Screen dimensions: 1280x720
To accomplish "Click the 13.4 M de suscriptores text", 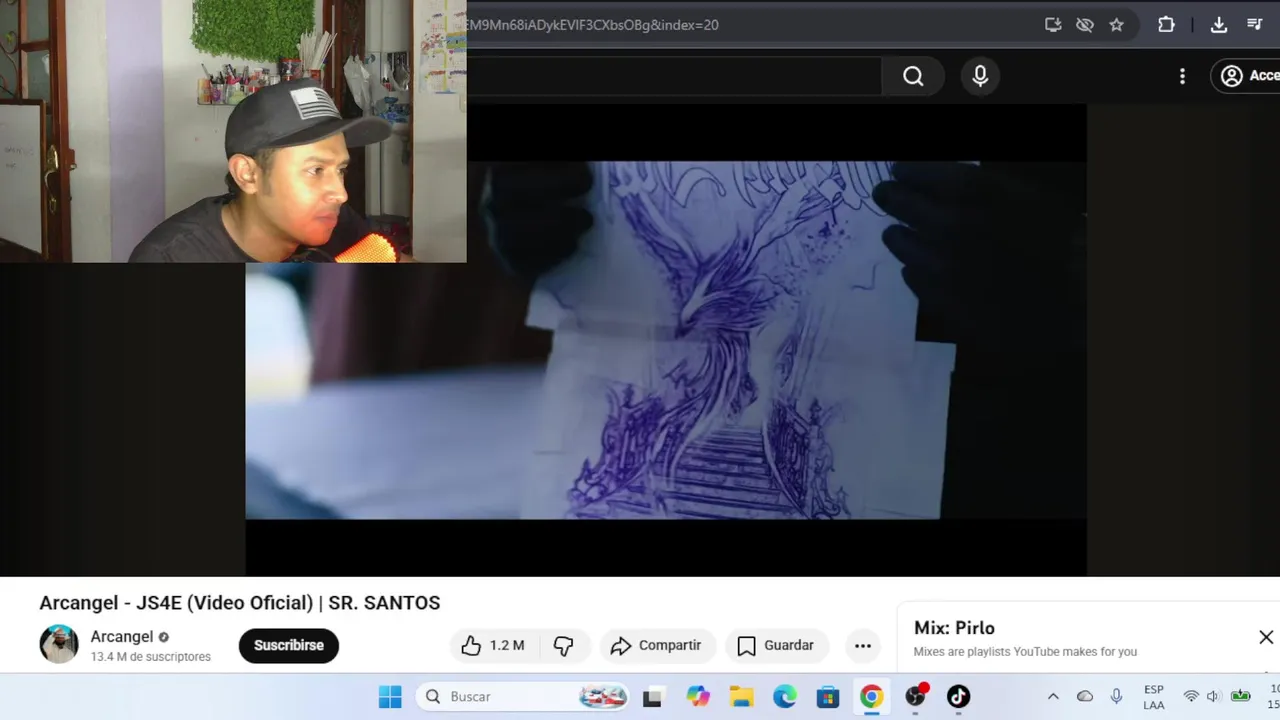I will [151, 657].
